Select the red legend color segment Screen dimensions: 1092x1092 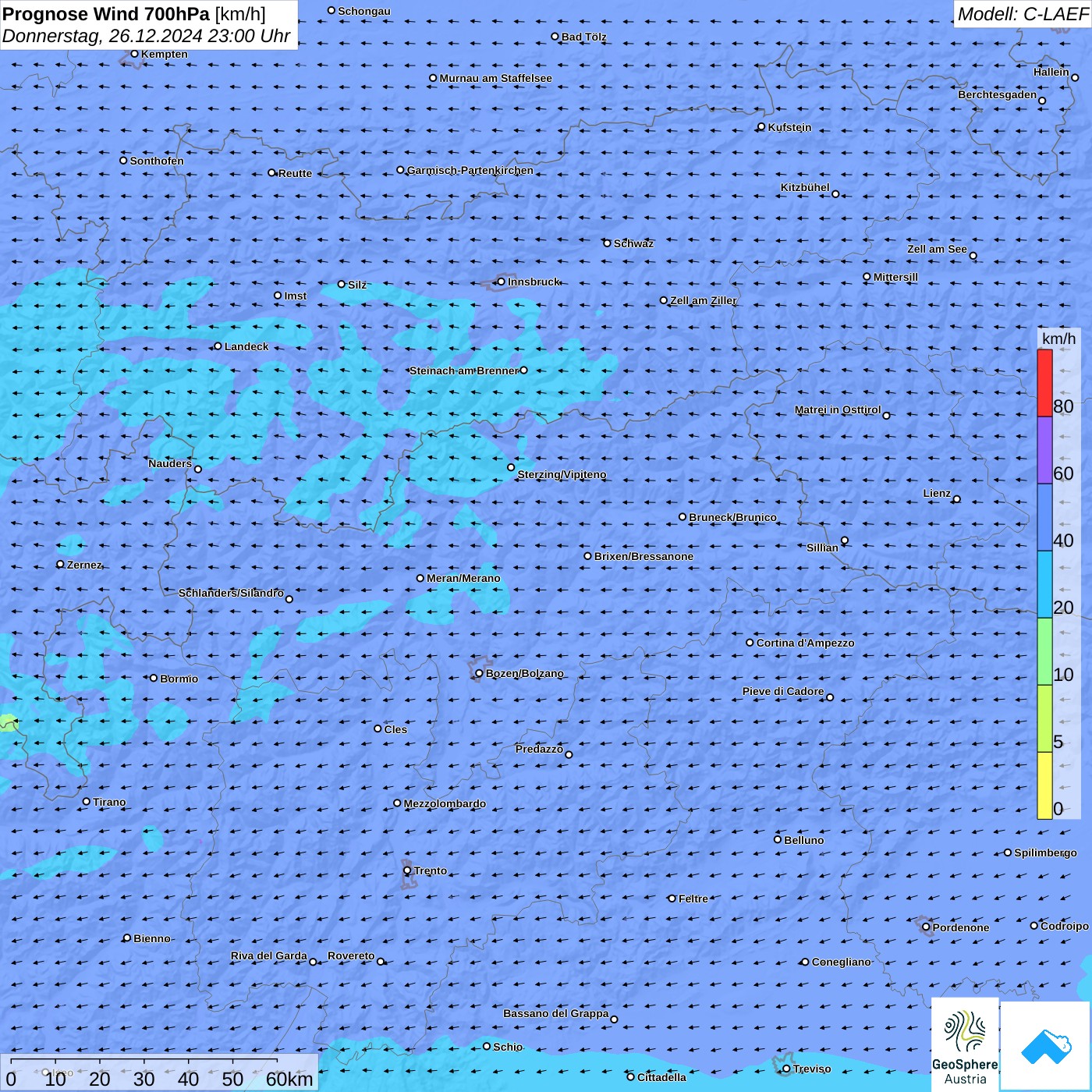click(1044, 383)
